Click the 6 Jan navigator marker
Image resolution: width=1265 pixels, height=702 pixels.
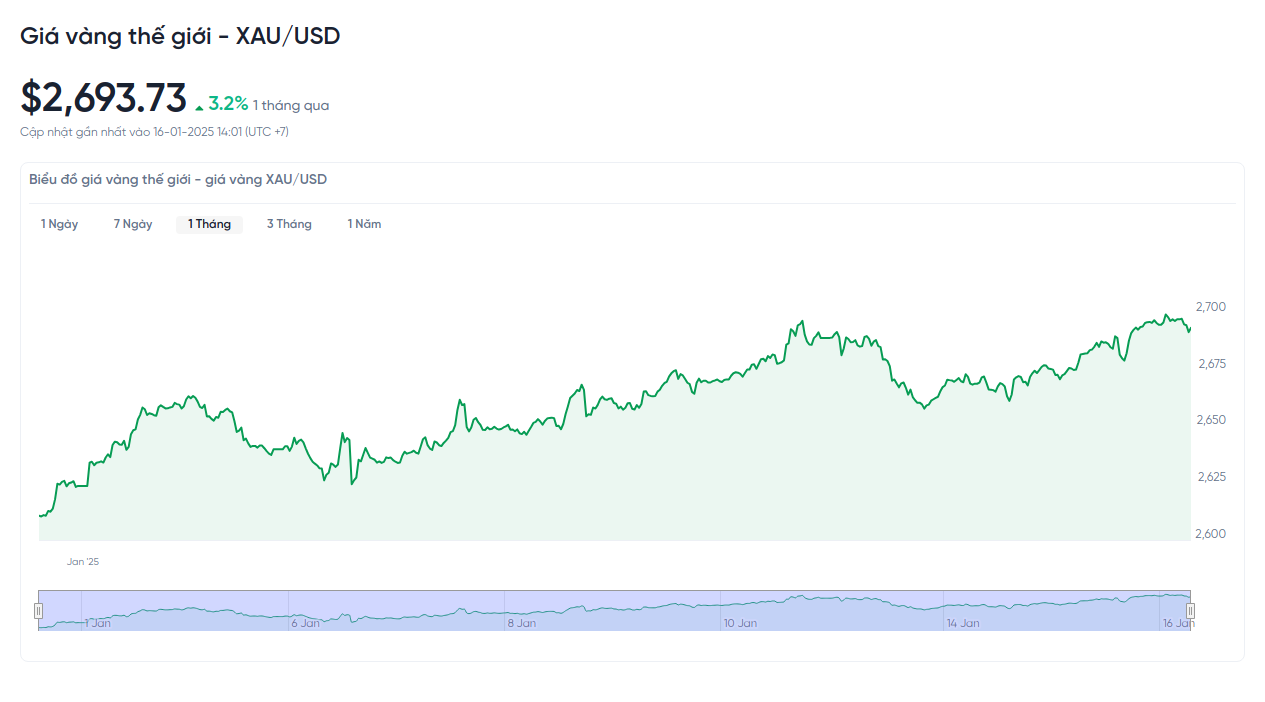coord(305,623)
